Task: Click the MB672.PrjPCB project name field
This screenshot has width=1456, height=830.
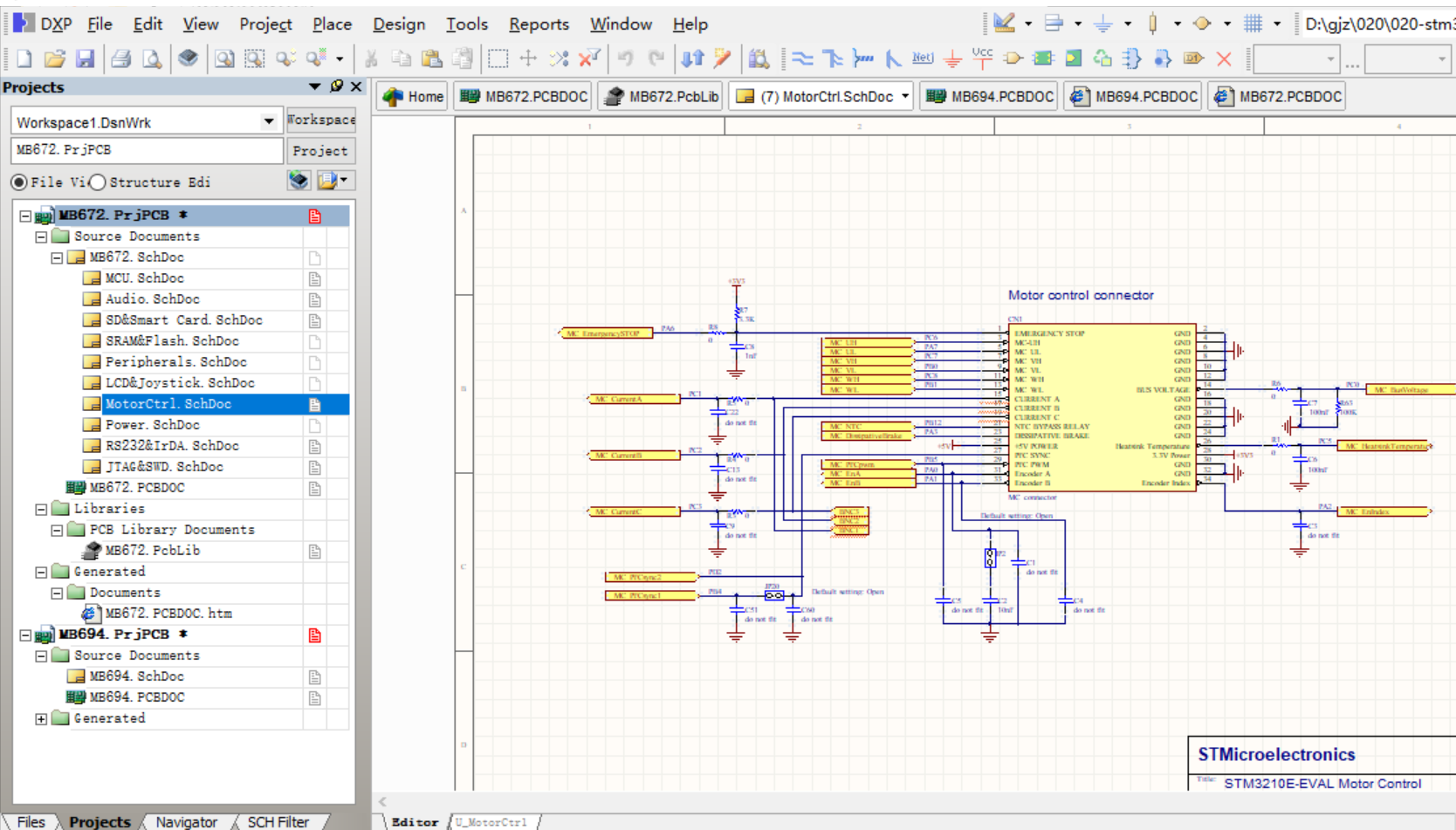Action: [x=147, y=150]
